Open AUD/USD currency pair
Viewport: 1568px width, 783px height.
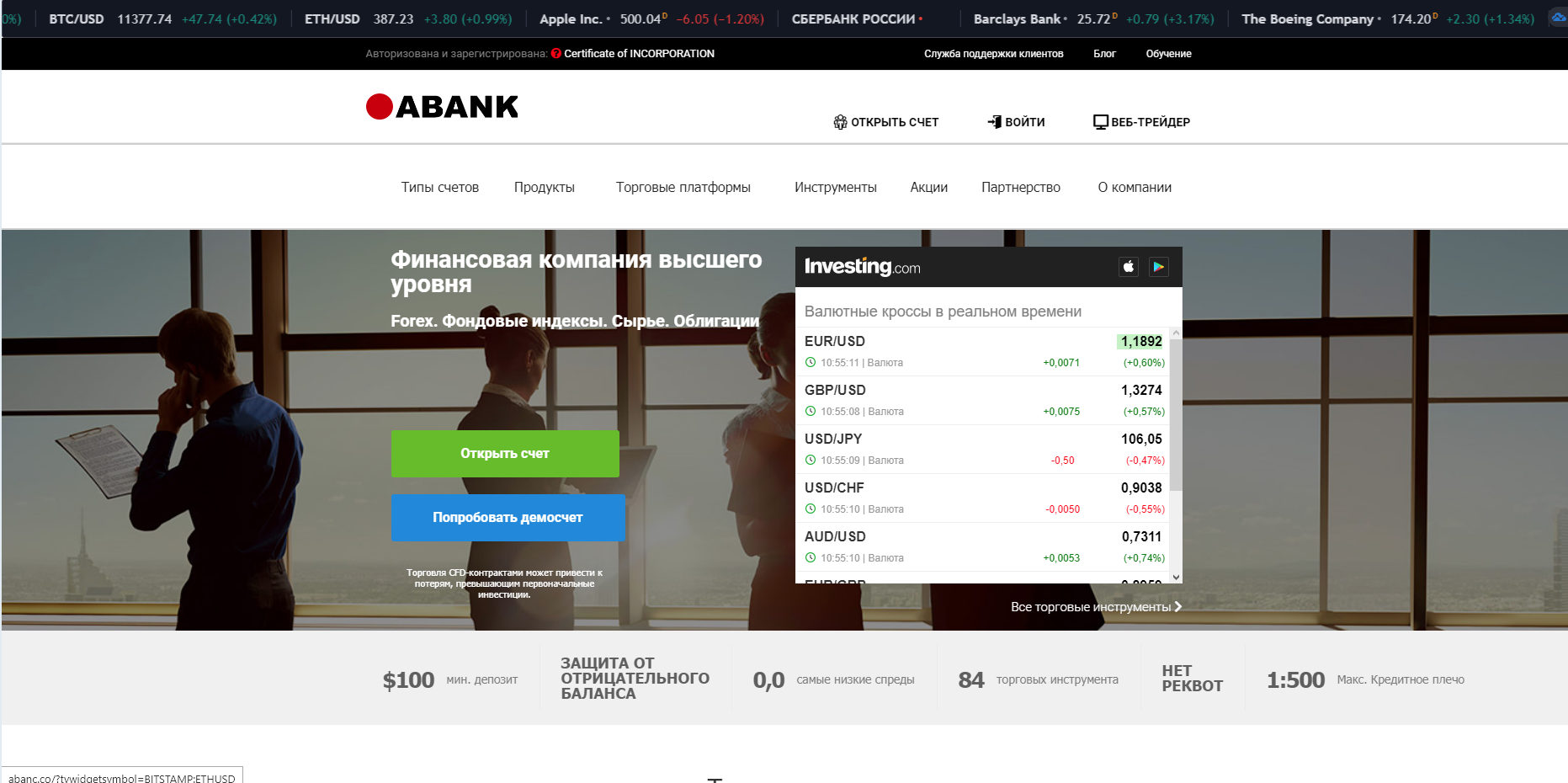[834, 536]
